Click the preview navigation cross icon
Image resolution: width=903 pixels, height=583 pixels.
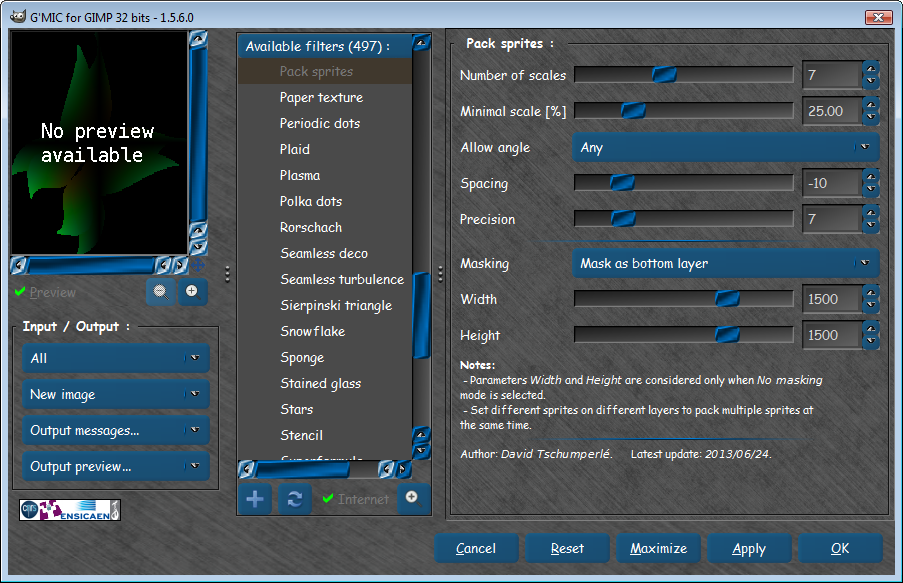198,265
